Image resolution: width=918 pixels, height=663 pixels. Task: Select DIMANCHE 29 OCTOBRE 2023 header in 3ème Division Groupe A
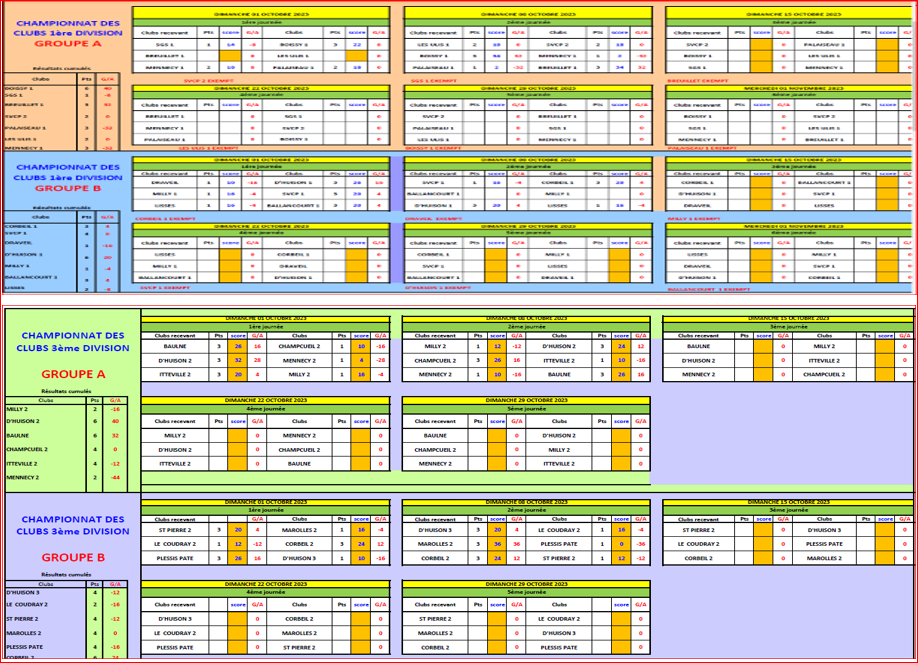pos(525,401)
